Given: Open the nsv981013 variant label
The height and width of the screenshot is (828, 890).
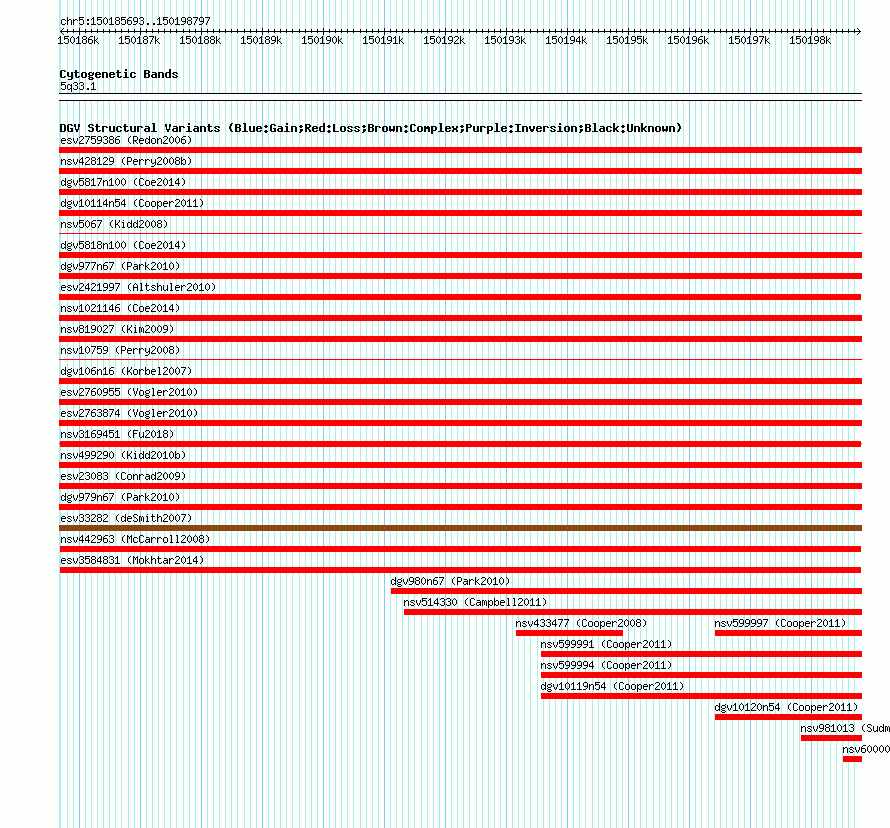Looking at the screenshot, I should point(845,728).
